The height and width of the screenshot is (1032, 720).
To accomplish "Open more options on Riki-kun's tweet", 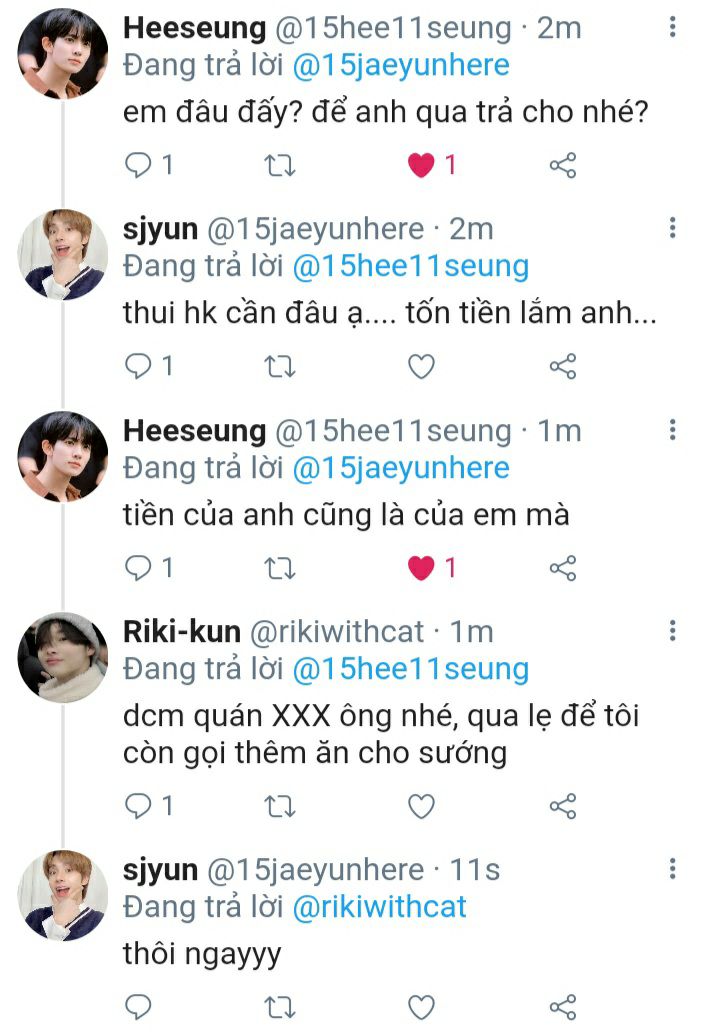I will [672, 631].
